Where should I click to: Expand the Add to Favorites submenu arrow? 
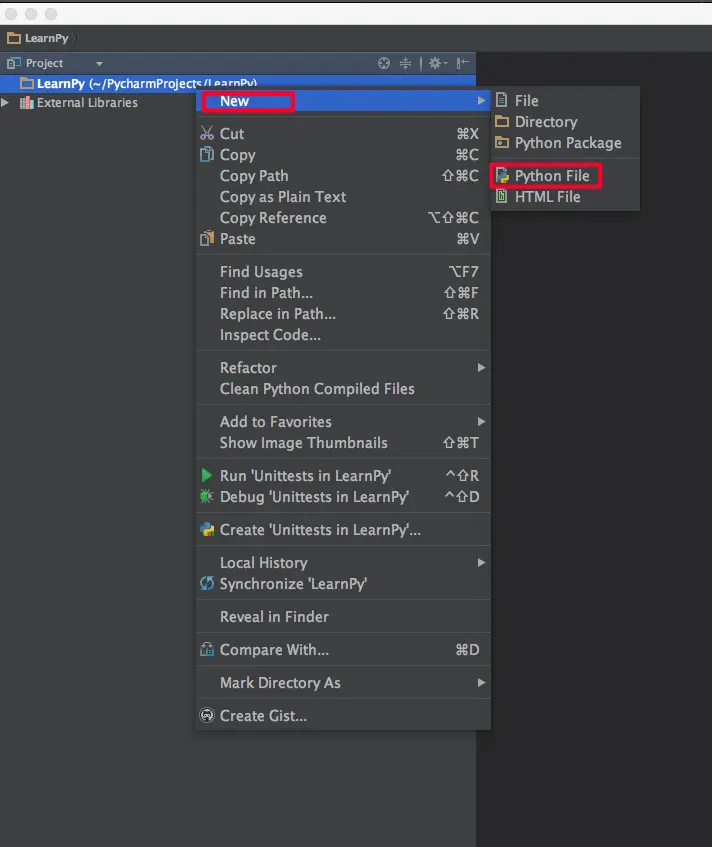click(481, 421)
